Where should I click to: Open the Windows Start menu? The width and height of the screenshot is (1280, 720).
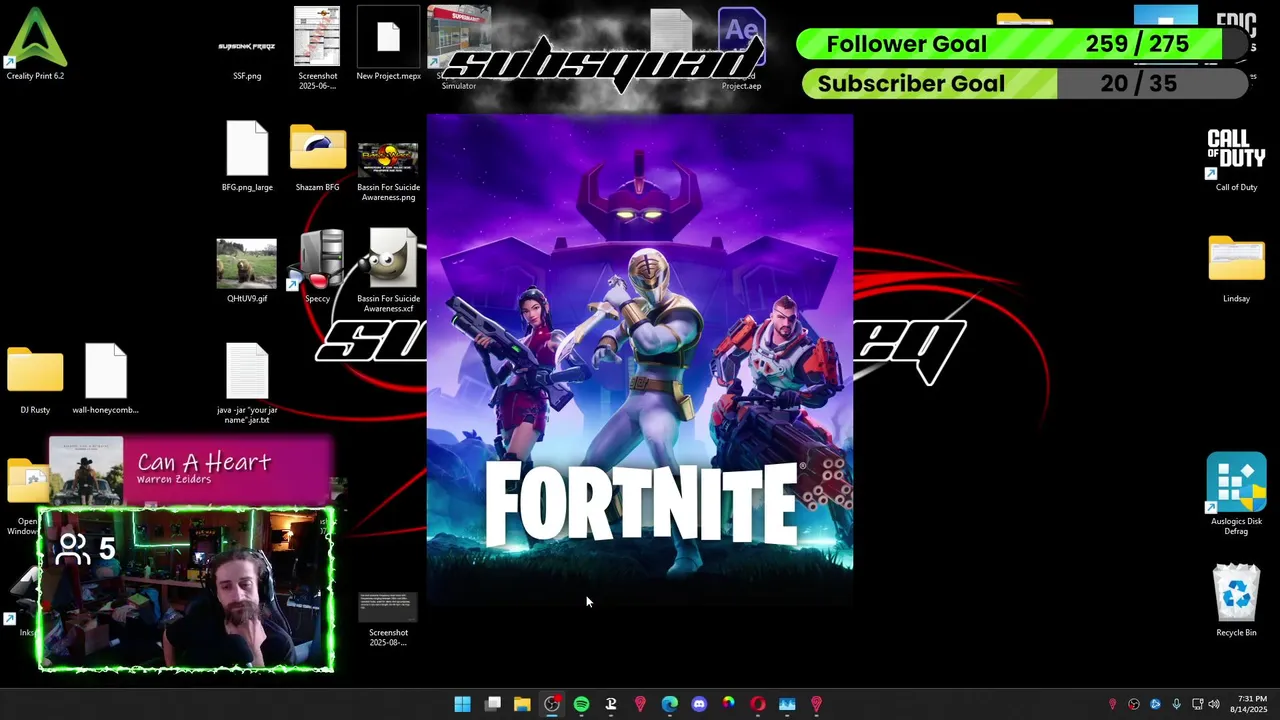tap(462, 704)
